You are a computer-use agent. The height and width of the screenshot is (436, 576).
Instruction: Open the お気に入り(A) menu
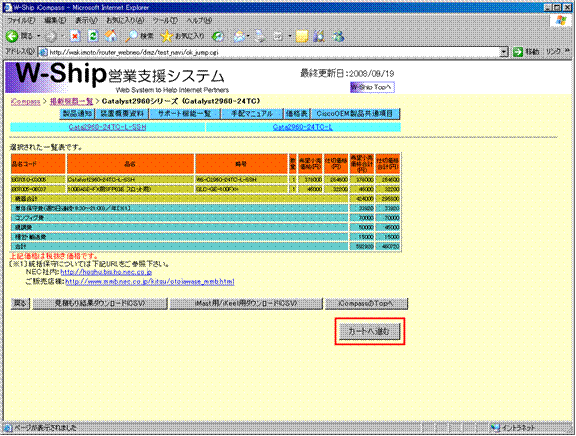(125, 21)
